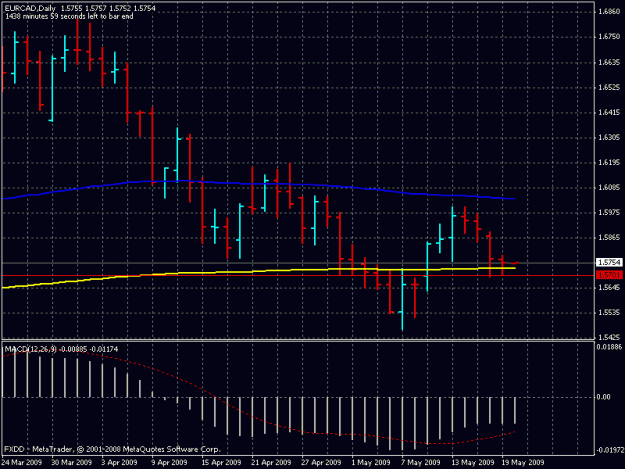The image size is (625, 469).
Task: Click the 1.5425 price scale label
Action: pos(609,338)
